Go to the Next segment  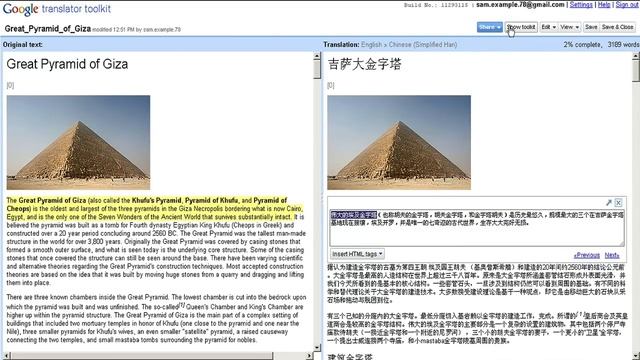(x=612, y=256)
